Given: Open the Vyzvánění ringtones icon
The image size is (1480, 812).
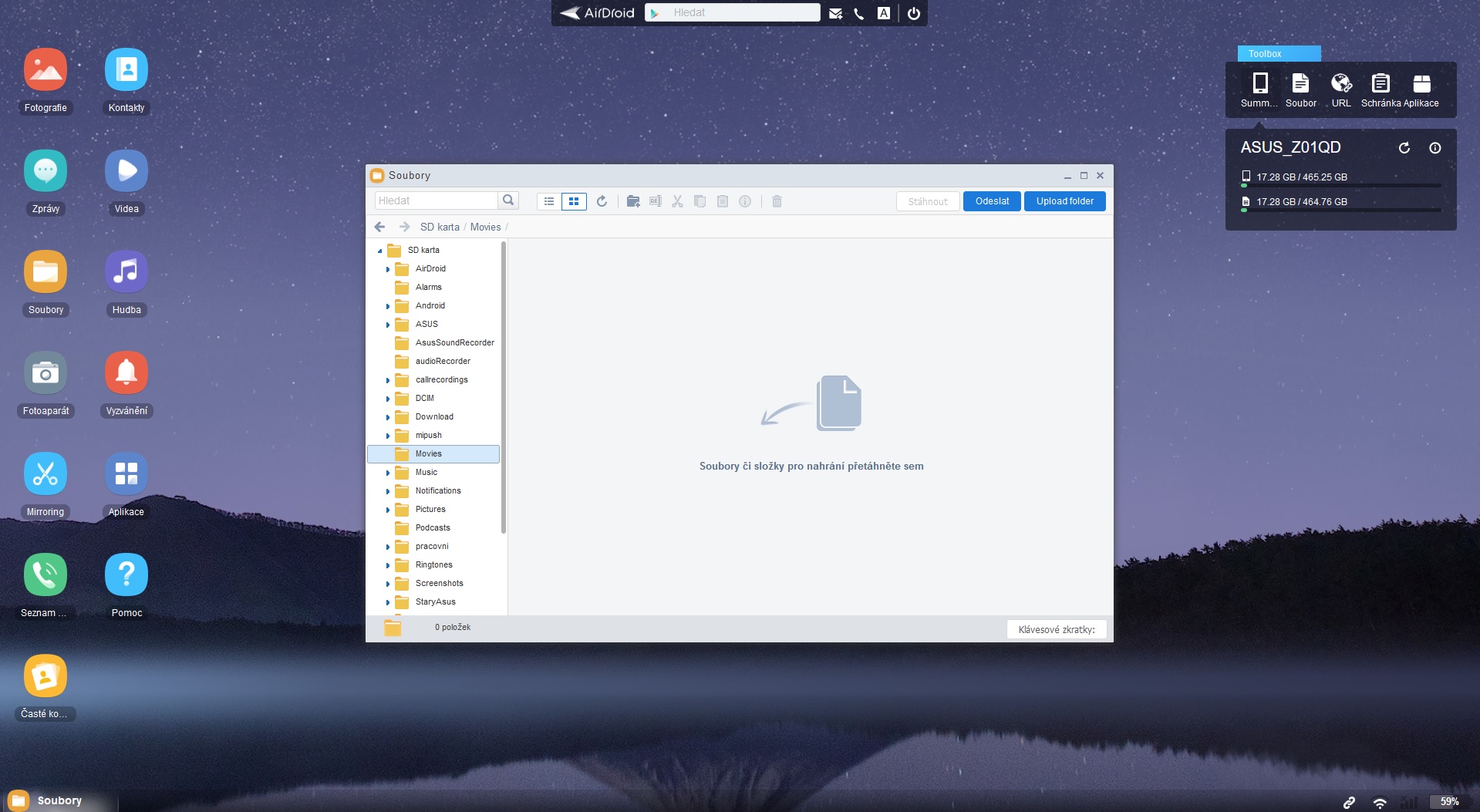Looking at the screenshot, I should click(126, 373).
